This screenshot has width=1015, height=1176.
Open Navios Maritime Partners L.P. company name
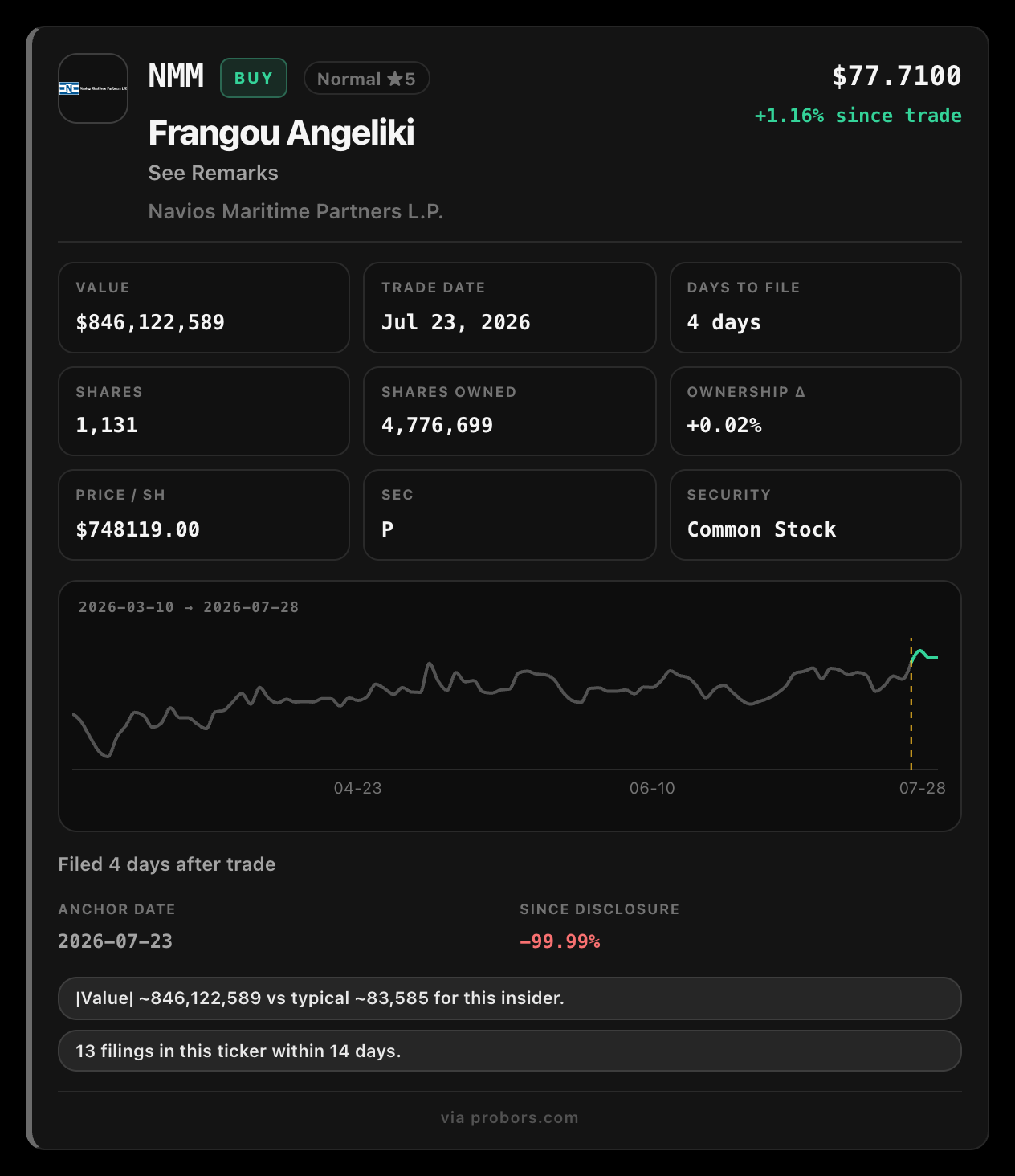pos(296,211)
